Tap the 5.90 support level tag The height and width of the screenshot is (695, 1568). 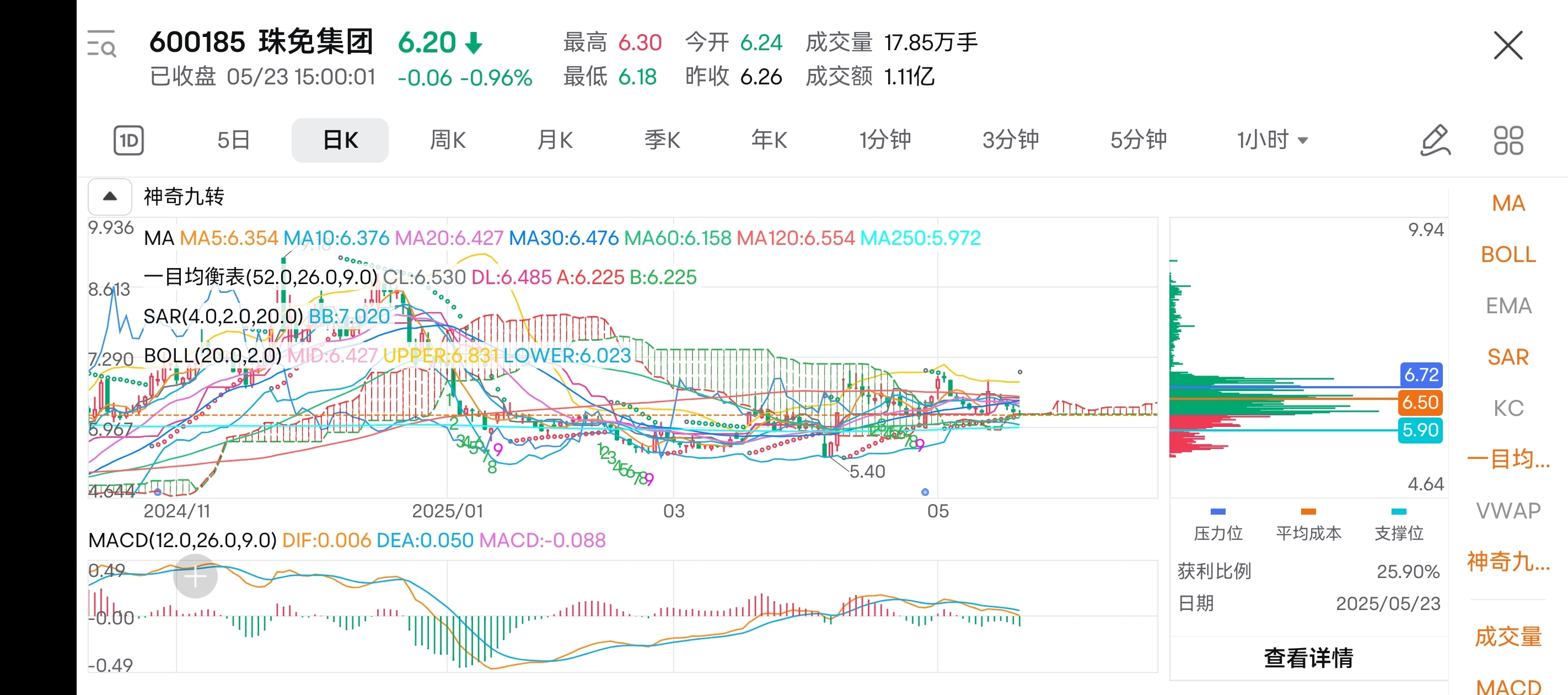coord(1420,430)
